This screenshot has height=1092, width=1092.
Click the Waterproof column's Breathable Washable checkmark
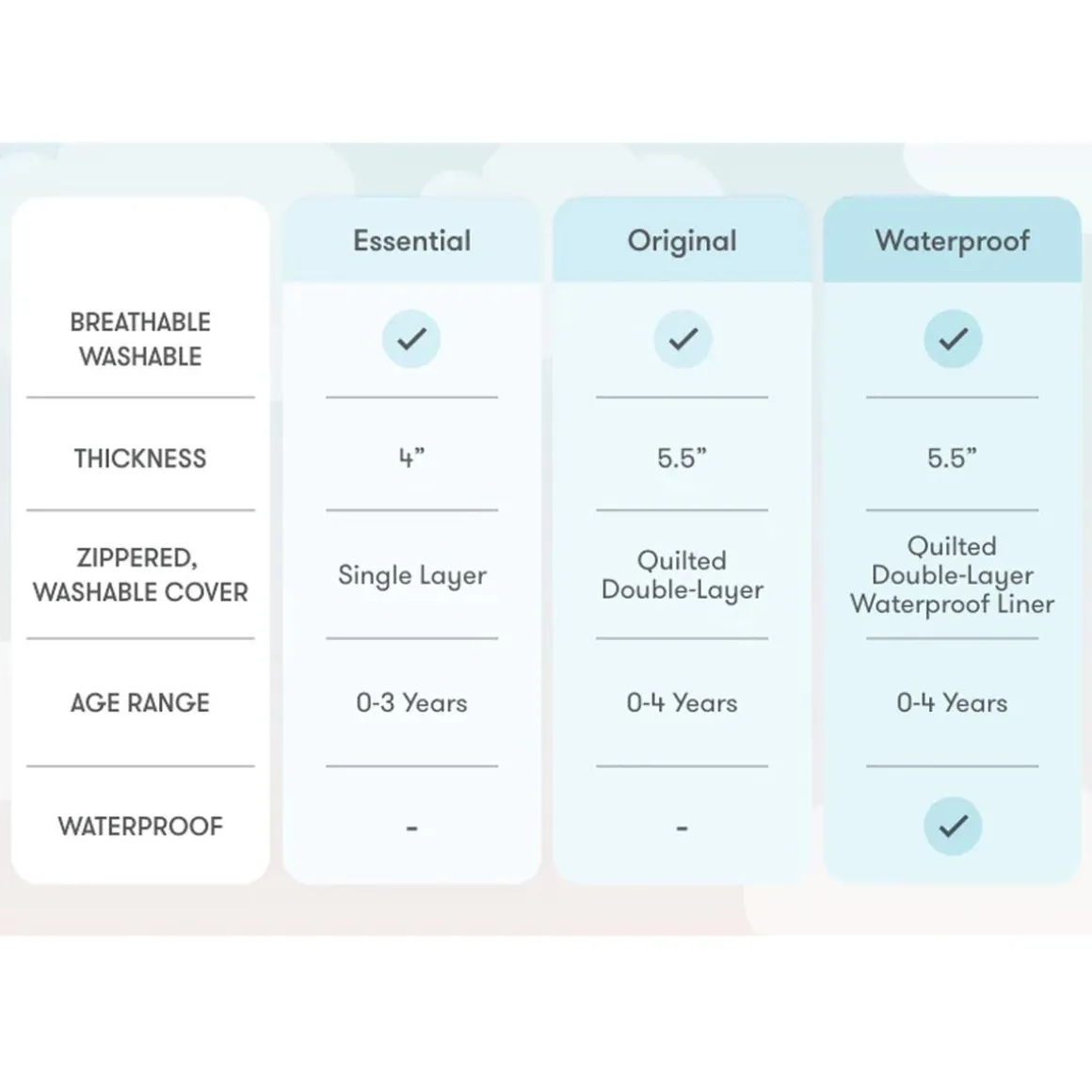click(953, 339)
